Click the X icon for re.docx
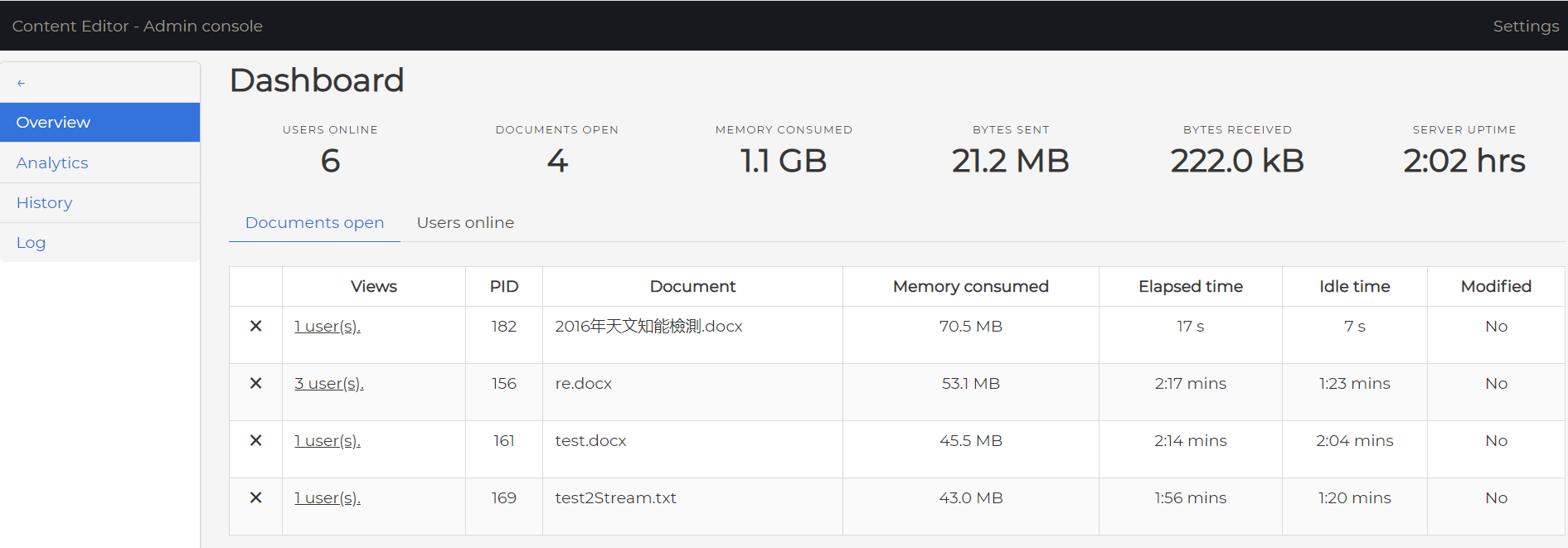 coord(255,384)
